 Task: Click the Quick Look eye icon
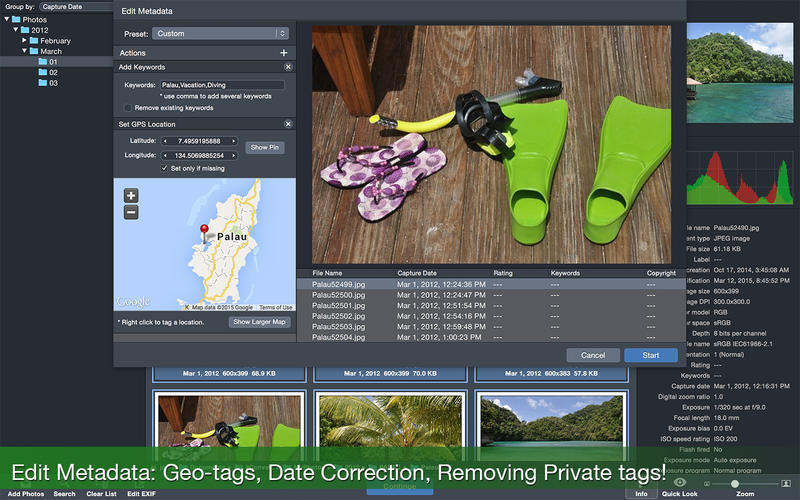(x=679, y=482)
